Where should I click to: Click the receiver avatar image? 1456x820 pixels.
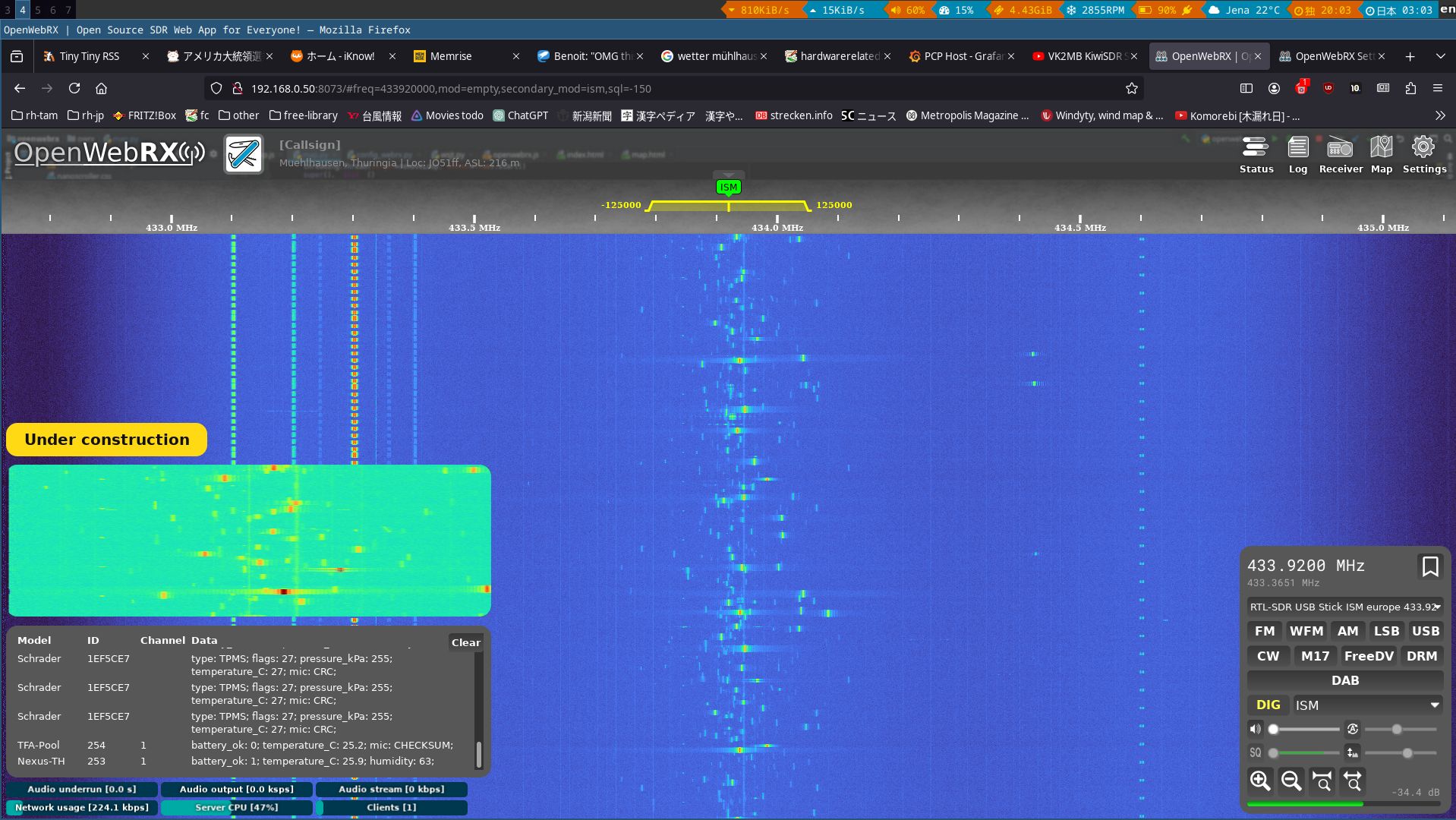coord(244,154)
